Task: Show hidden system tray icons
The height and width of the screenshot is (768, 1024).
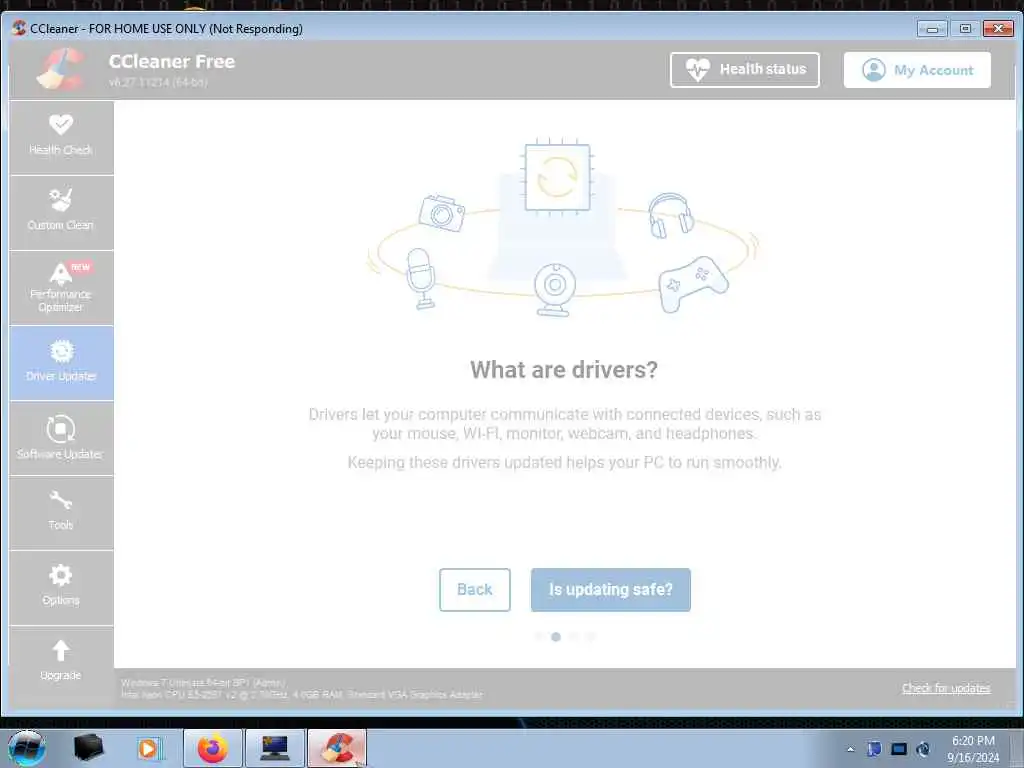Action: pyautogui.click(x=850, y=749)
